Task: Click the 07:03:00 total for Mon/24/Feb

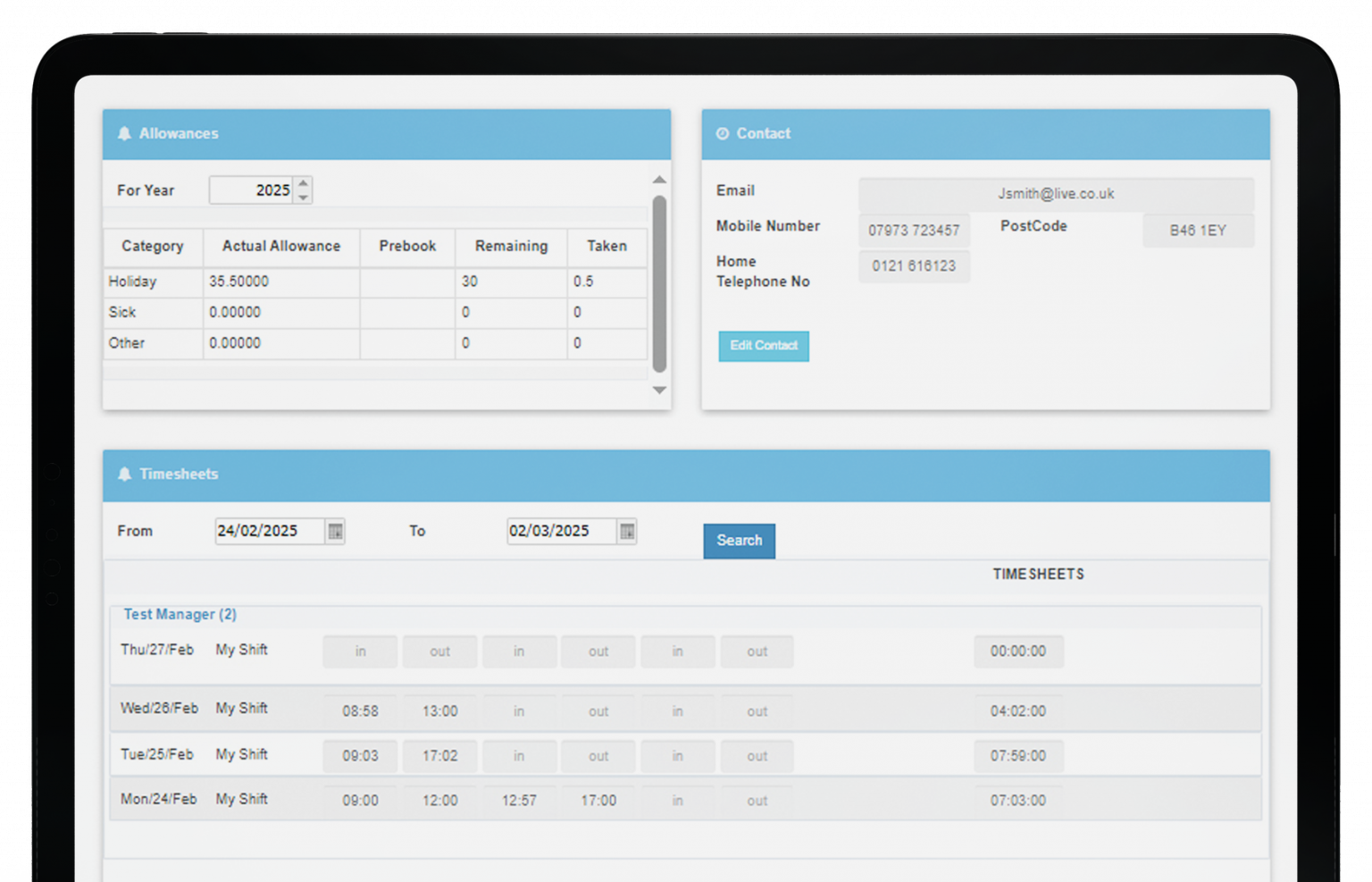Action: (1018, 801)
